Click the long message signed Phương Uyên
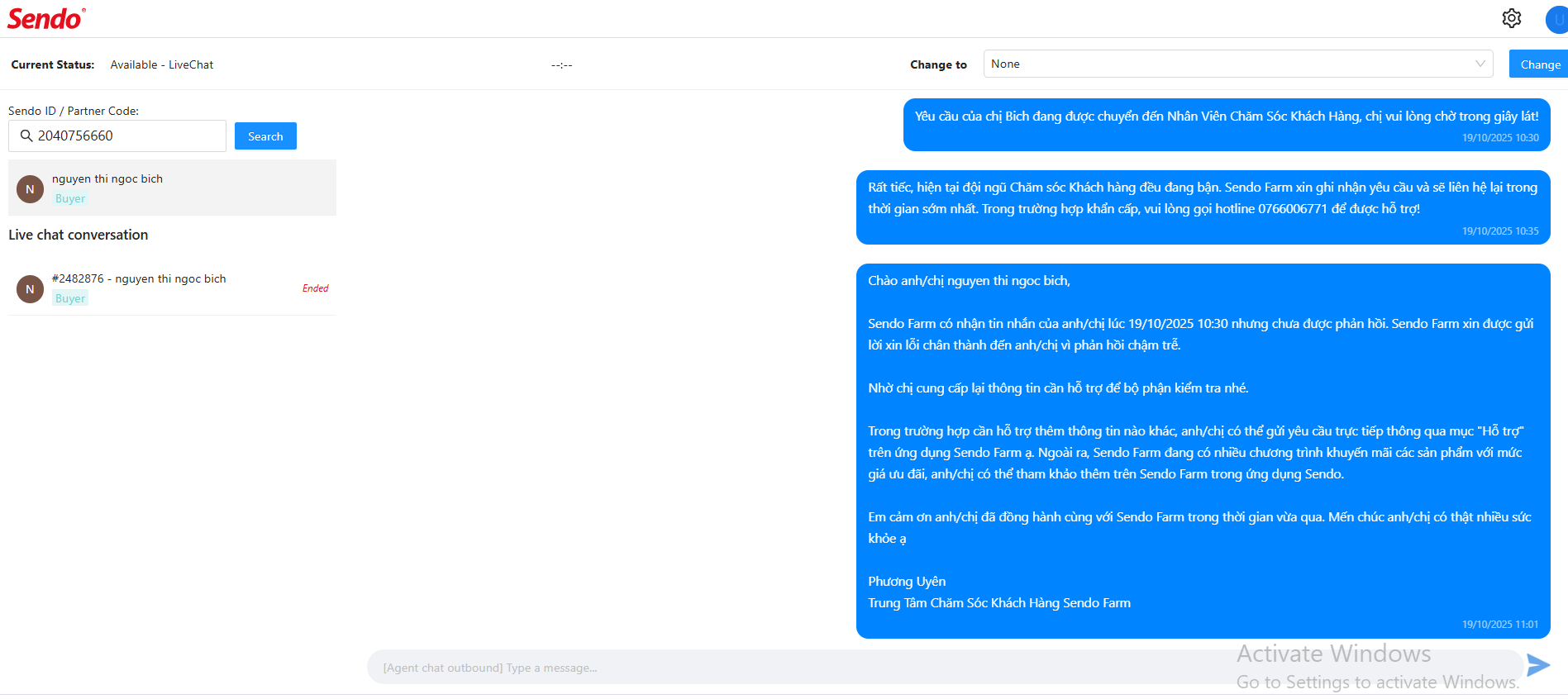The width and height of the screenshot is (1568, 699). (1203, 451)
